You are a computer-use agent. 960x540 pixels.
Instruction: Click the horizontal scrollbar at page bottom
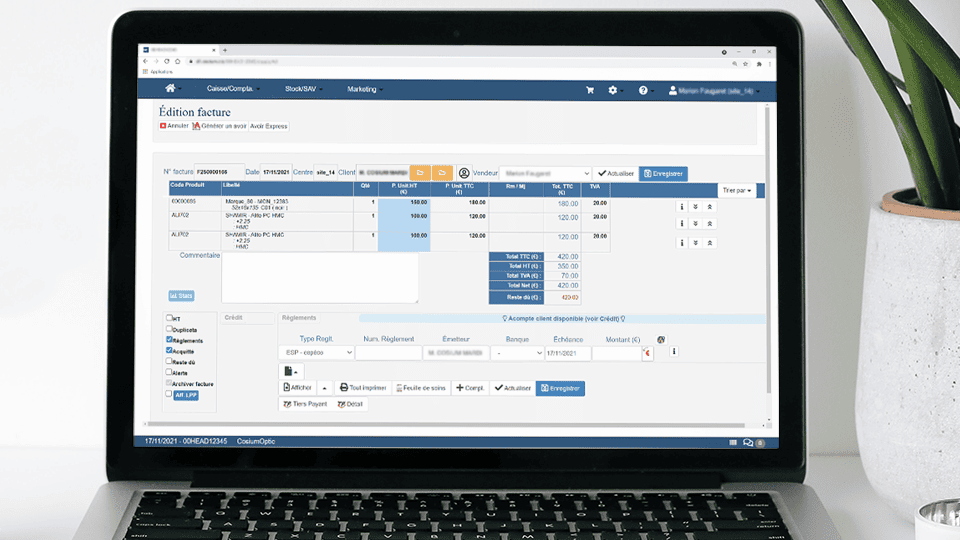coord(446,424)
